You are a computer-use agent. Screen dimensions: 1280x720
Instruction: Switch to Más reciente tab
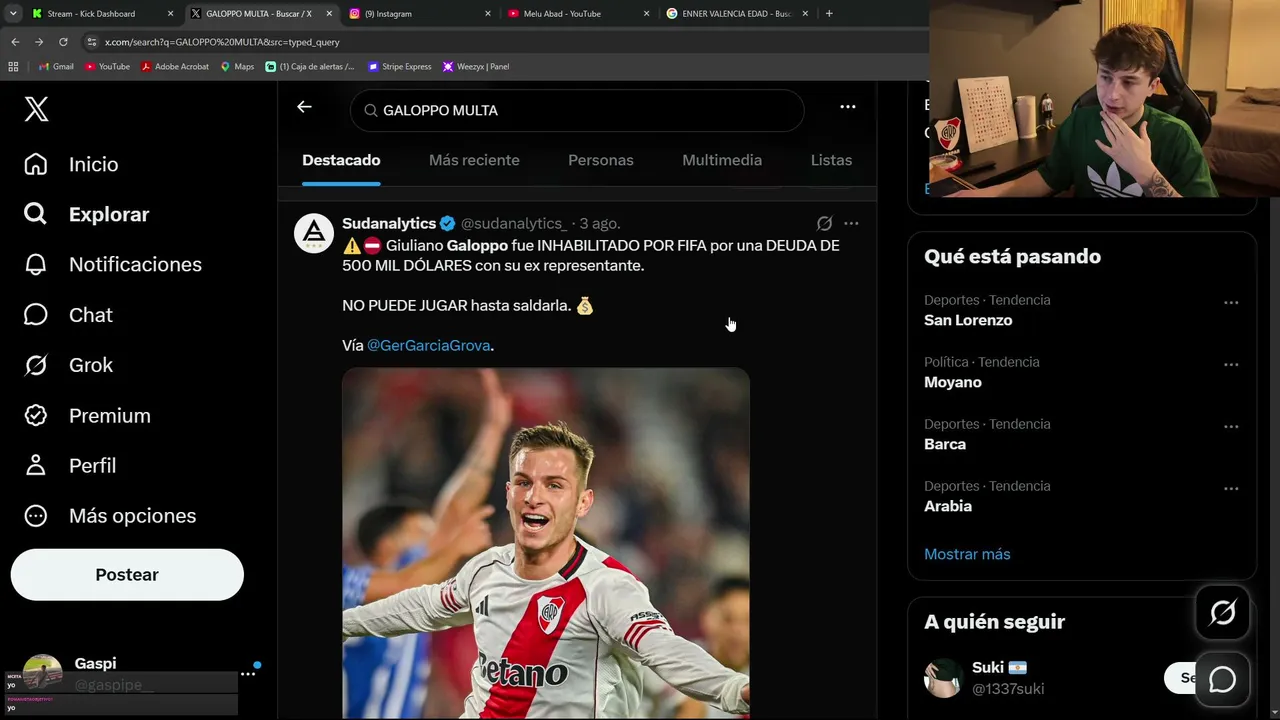tap(474, 160)
